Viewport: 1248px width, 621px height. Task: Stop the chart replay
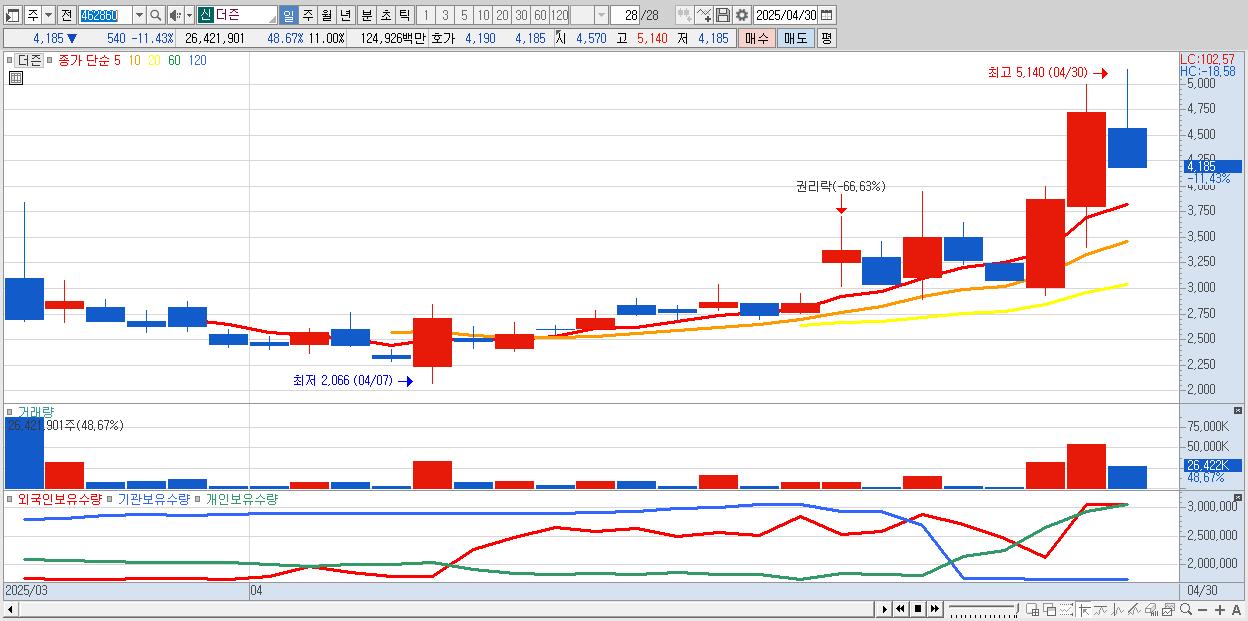pyautogui.click(x=918, y=609)
